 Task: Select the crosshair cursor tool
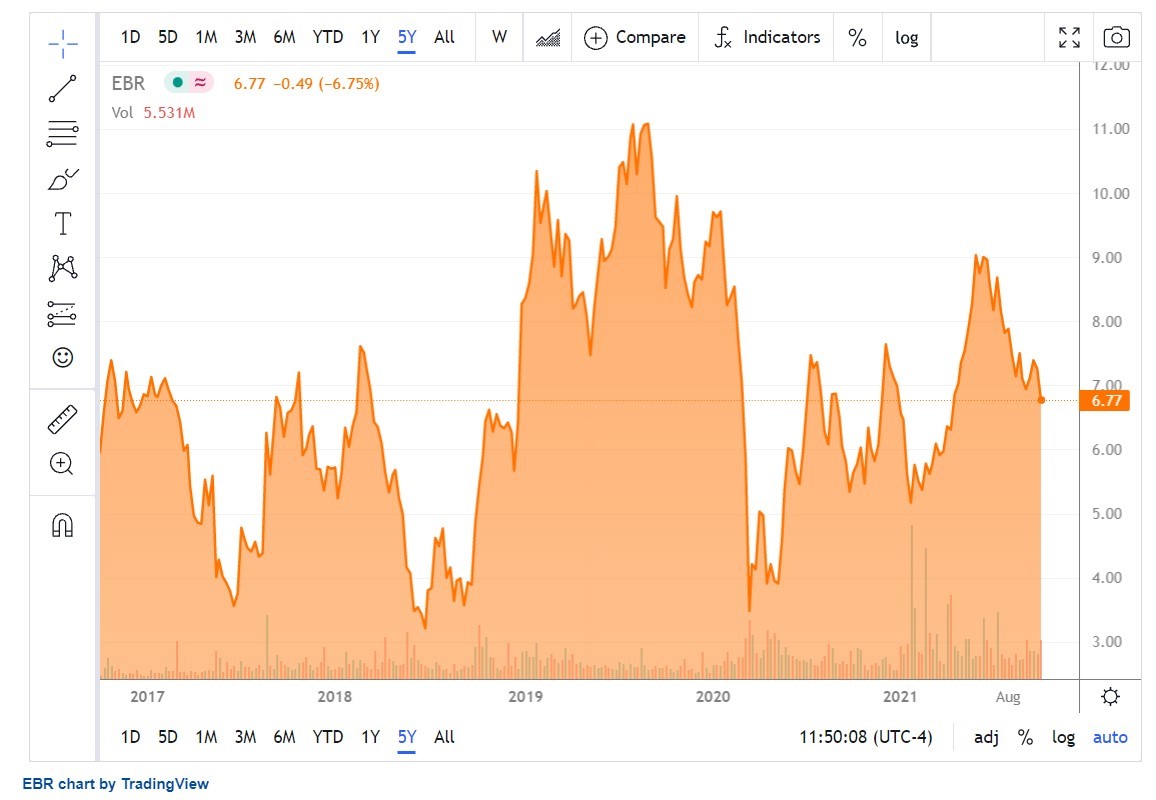click(63, 44)
